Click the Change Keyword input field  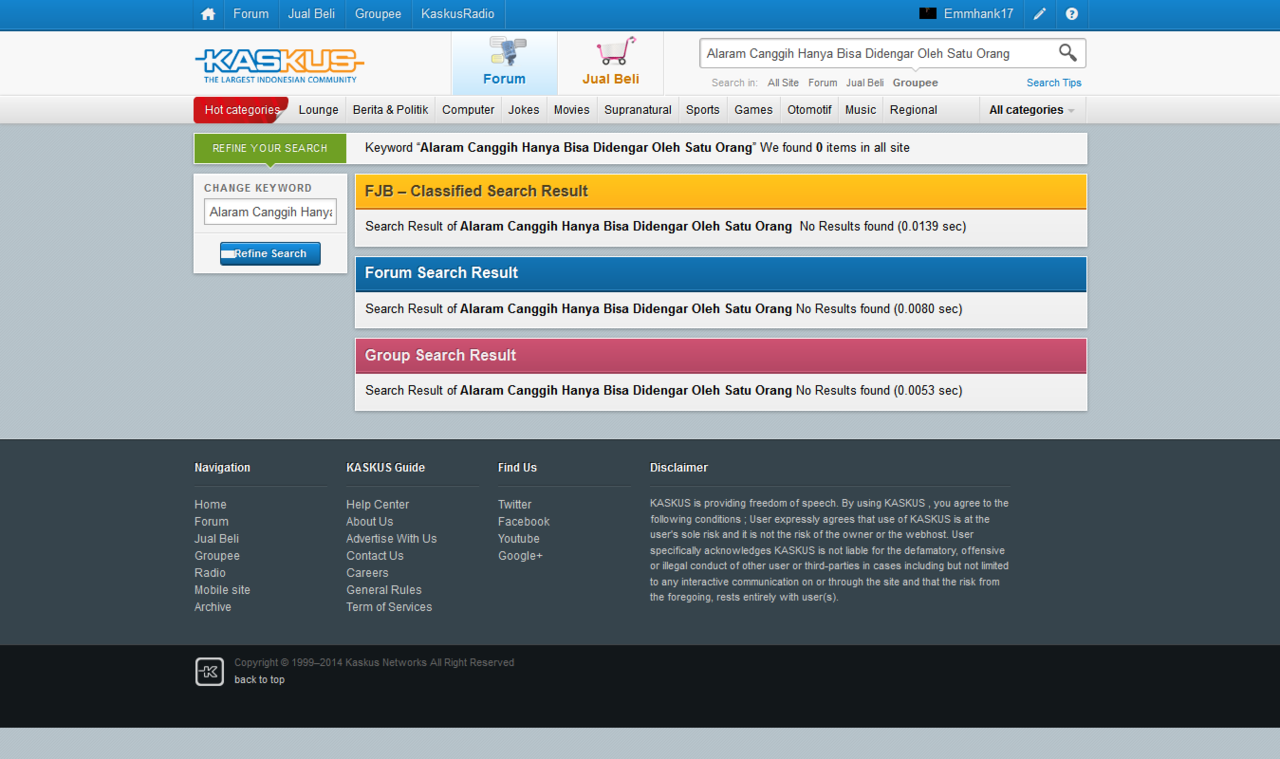pyautogui.click(x=270, y=212)
